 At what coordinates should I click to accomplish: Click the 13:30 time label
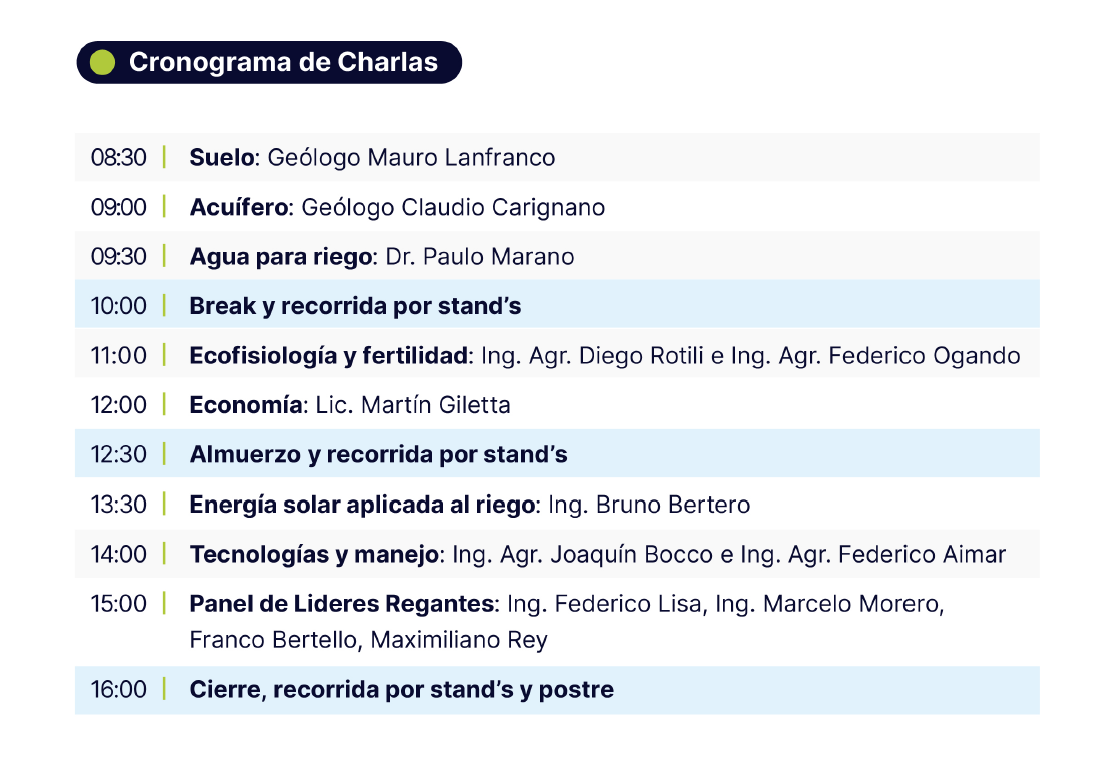[x=118, y=504]
